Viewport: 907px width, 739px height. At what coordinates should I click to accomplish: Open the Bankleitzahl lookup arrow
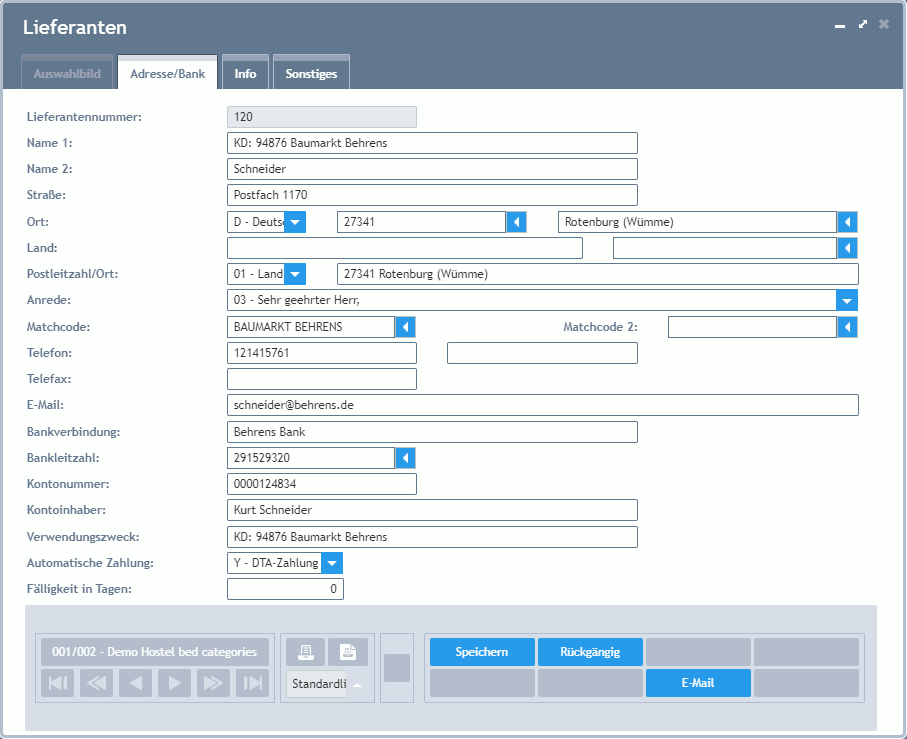[x=405, y=458]
